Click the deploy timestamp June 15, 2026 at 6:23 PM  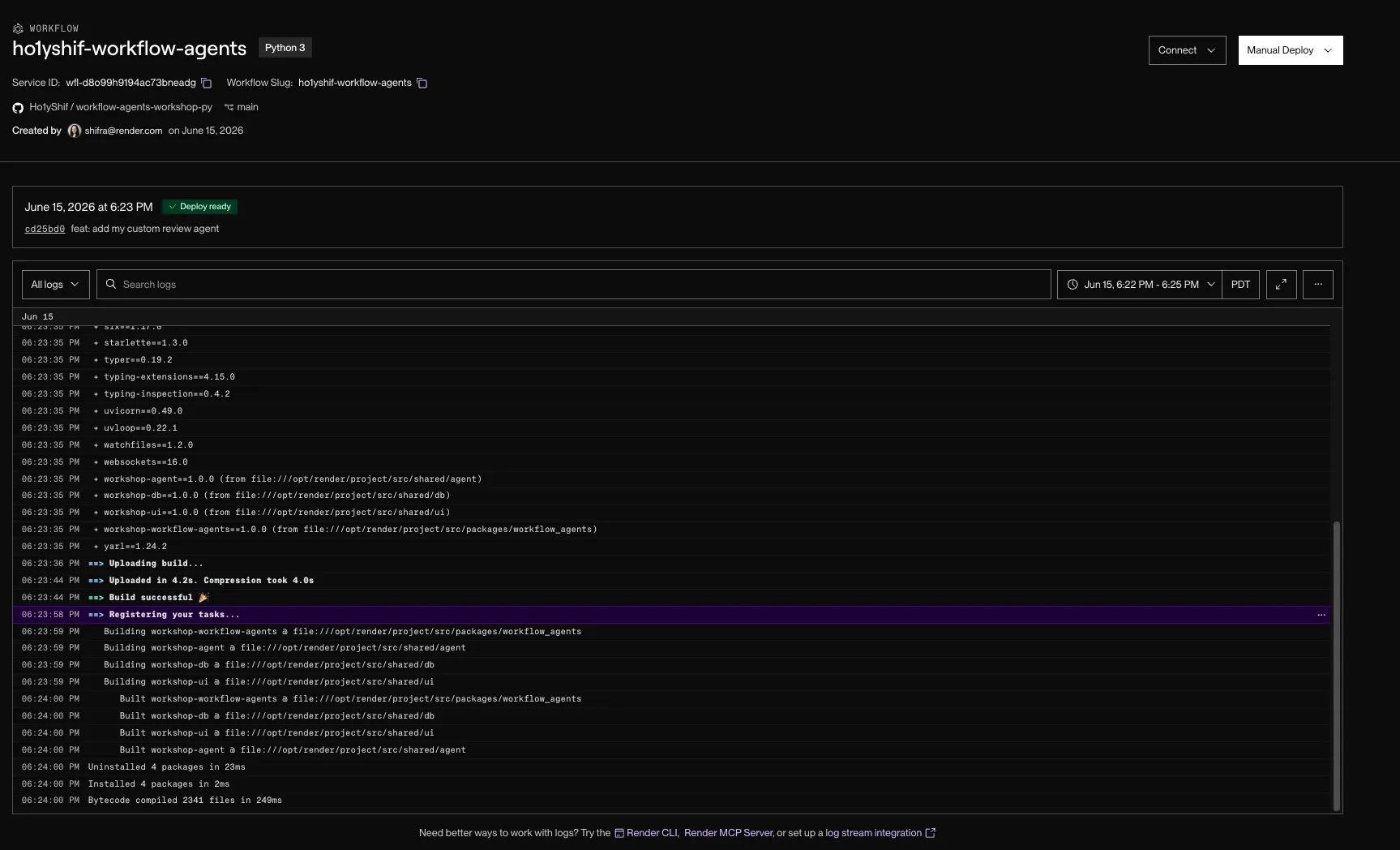(x=88, y=208)
